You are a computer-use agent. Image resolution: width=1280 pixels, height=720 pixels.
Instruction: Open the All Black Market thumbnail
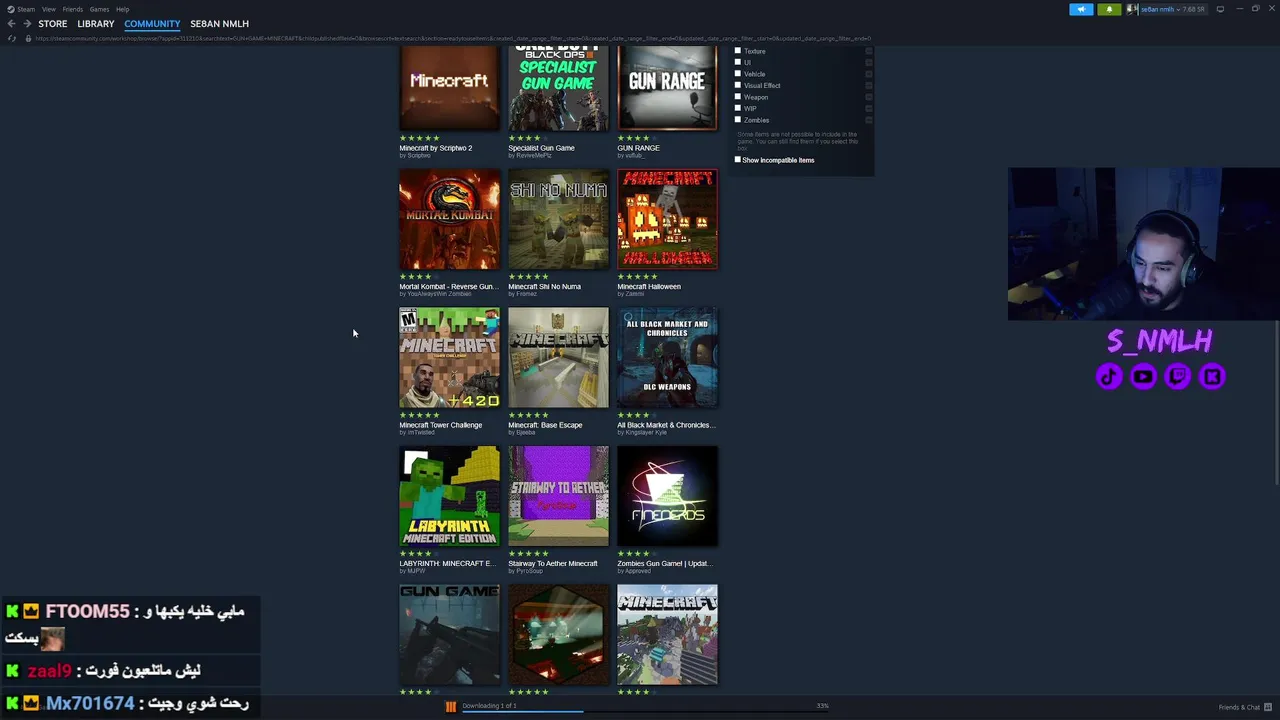point(667,358)
